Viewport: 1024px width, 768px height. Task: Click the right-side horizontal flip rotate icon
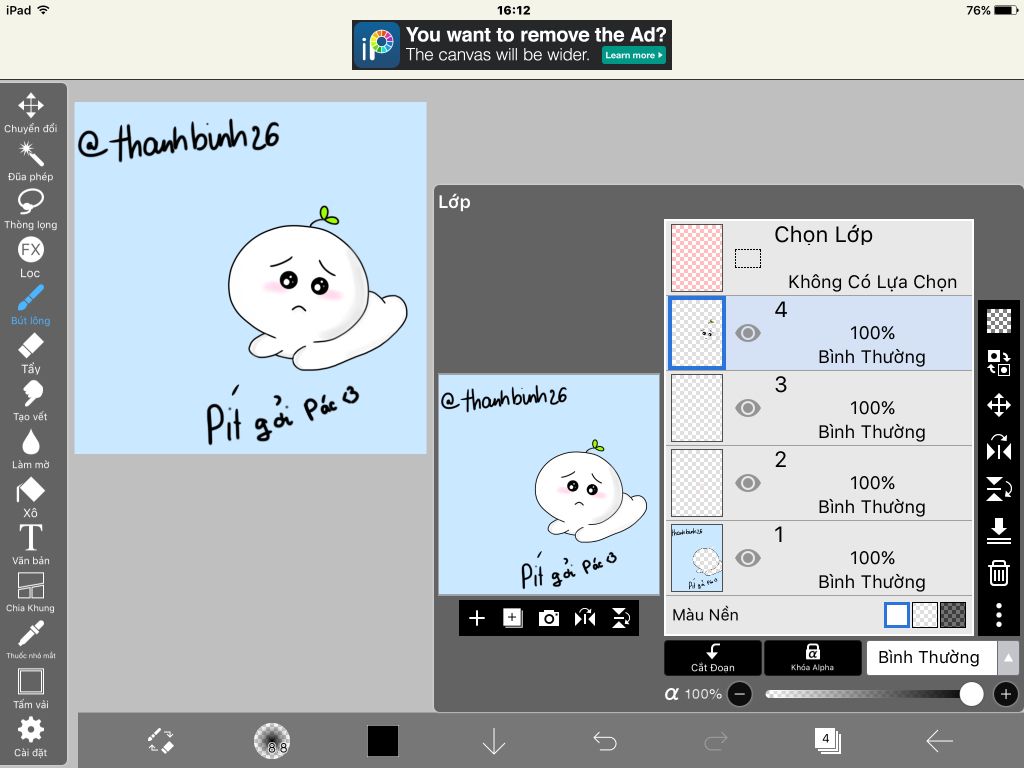(x=999, y=447)
